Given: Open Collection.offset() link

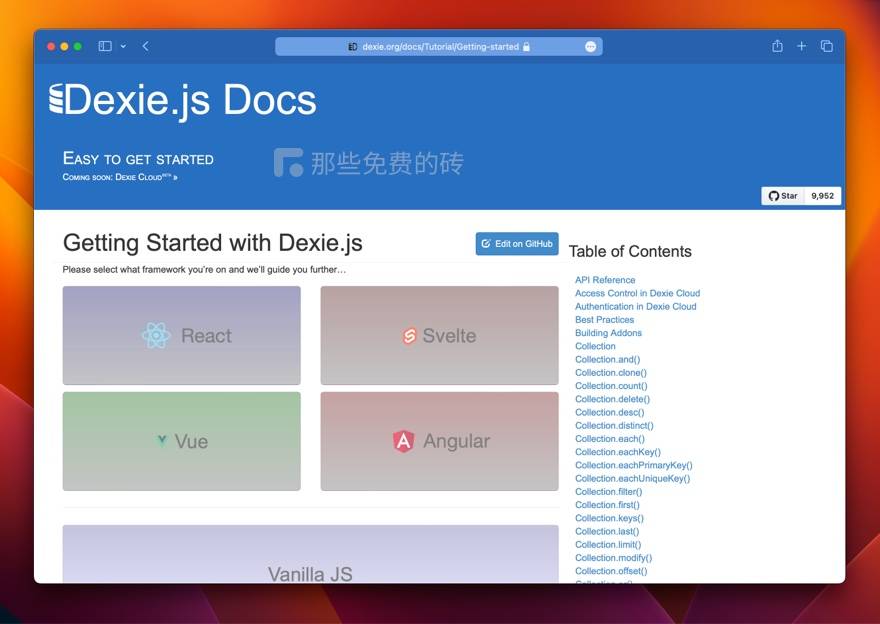Looking at the screenshot, I should coord(611,571).
